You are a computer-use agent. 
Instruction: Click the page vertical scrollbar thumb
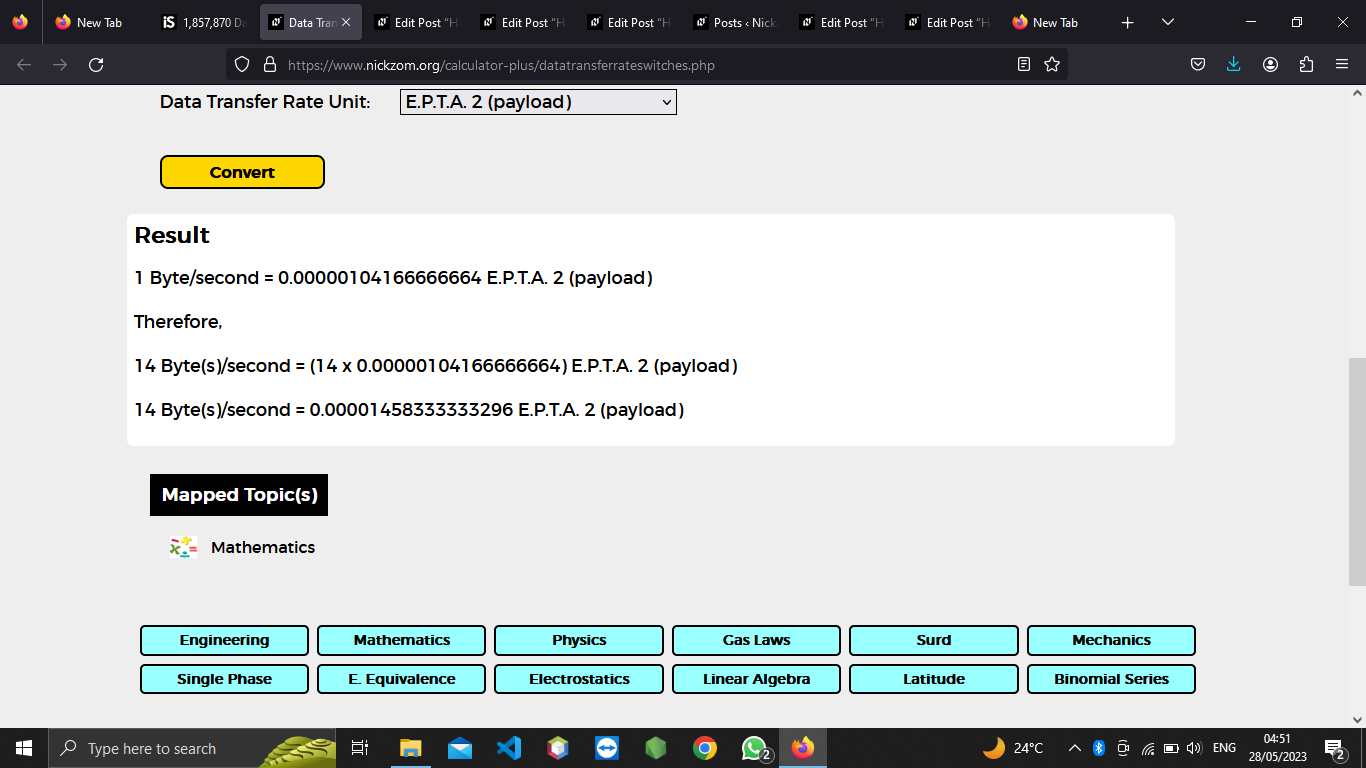click(1357, 472)
